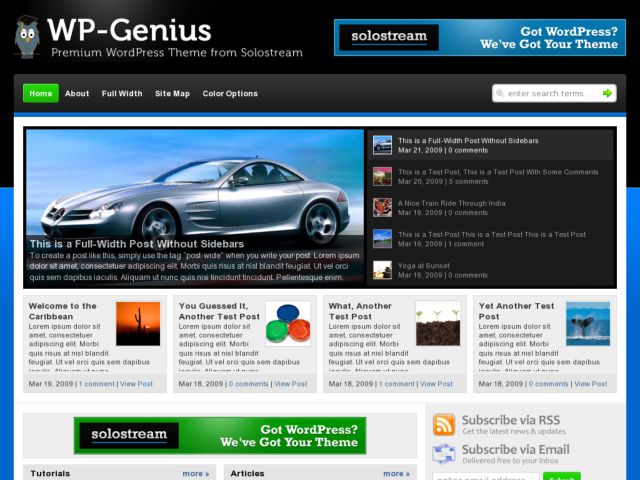Screen dimensions: 640x480
Task: Click 0 comments under Yet Another Test Post
Action: coord(549,384)
